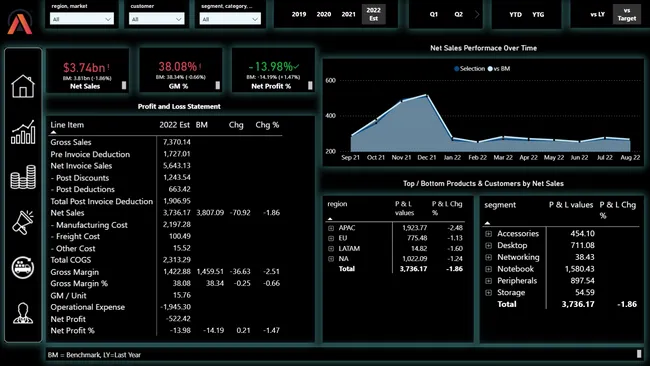The width and height of the screenshot is (650, 366).
Task: Click the vs BM legend marker
Action: 490,69
